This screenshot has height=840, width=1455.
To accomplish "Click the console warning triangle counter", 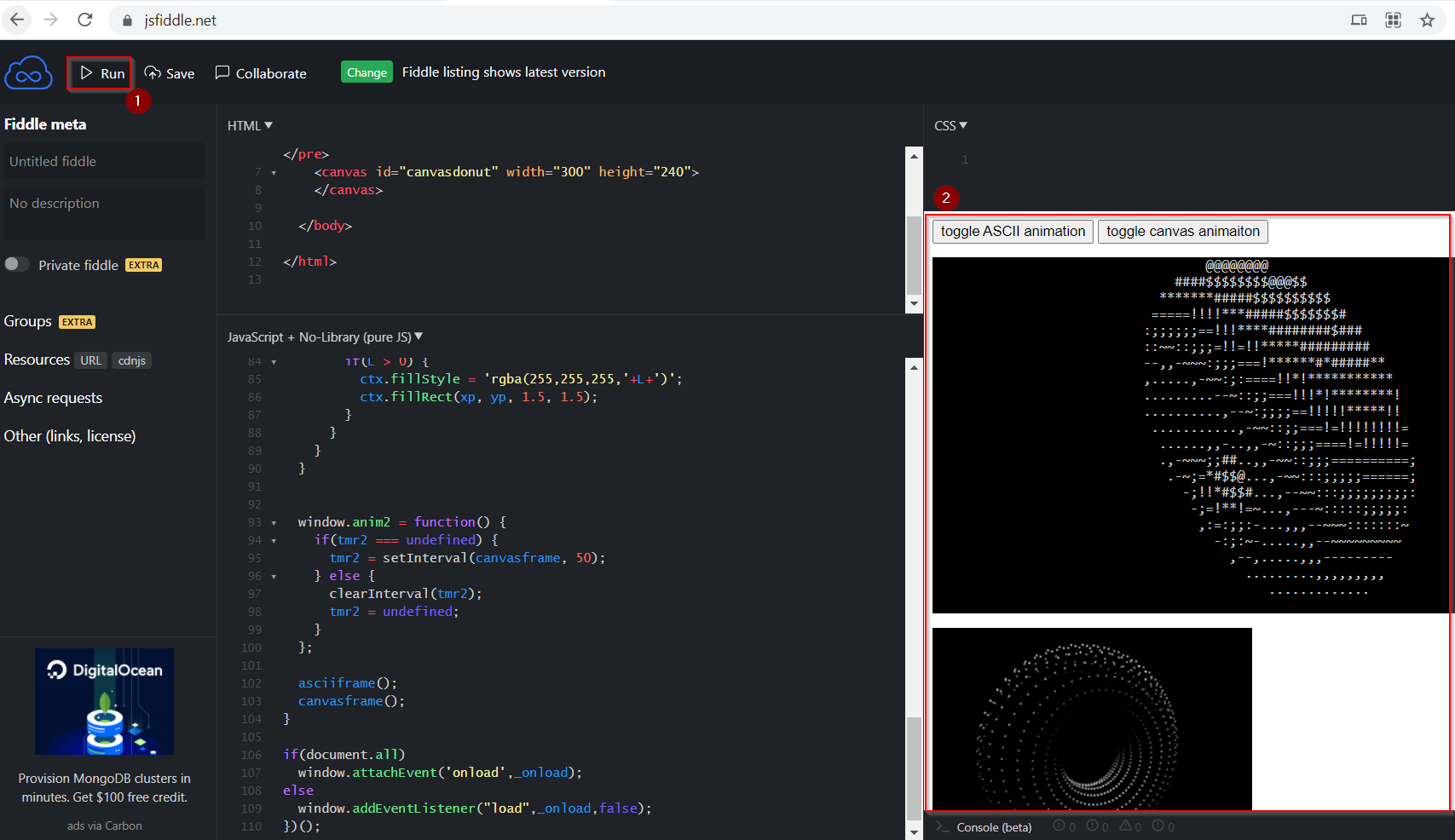I will click(x=1129, y=826).
